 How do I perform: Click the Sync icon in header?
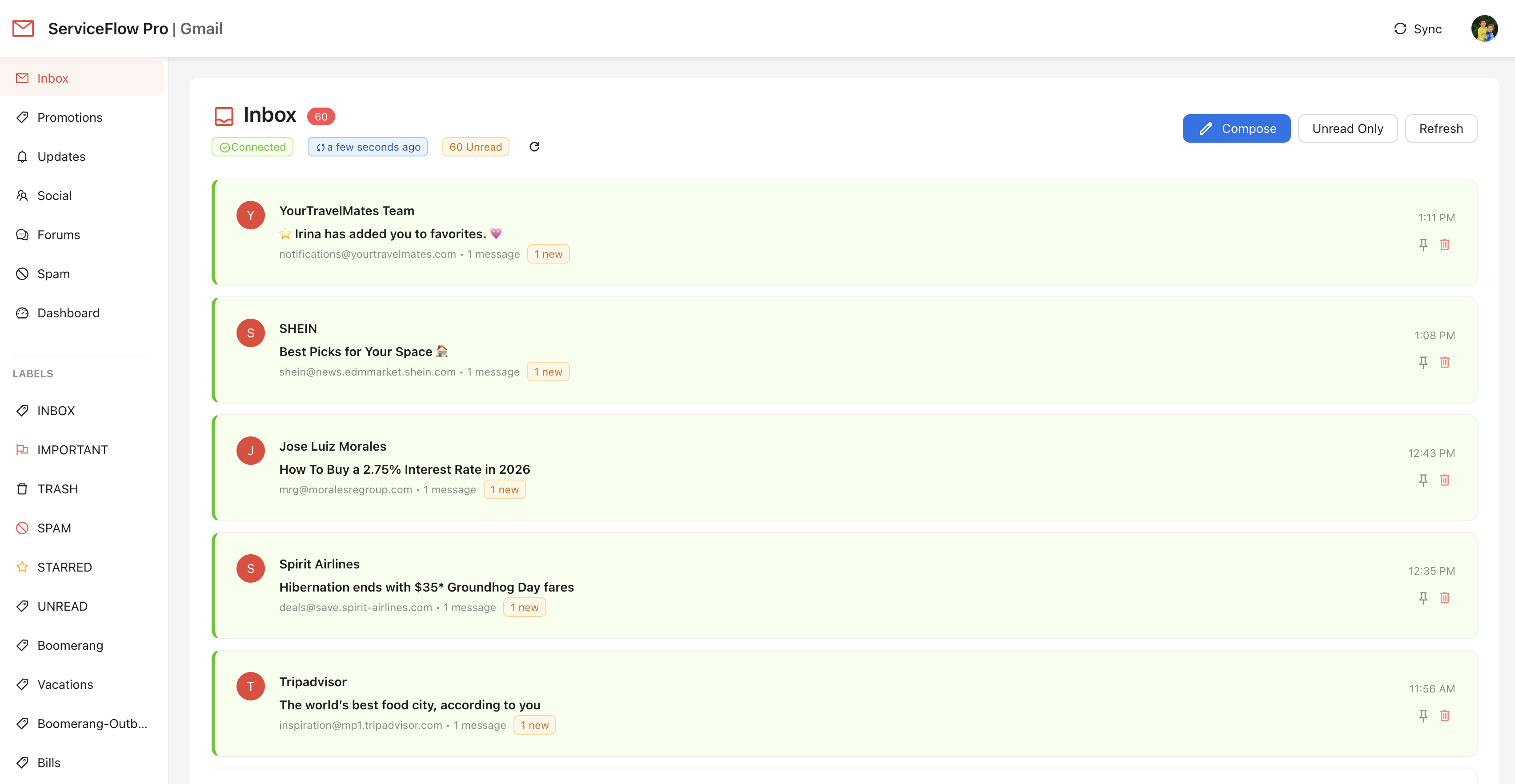click(x=1400, y=29)
